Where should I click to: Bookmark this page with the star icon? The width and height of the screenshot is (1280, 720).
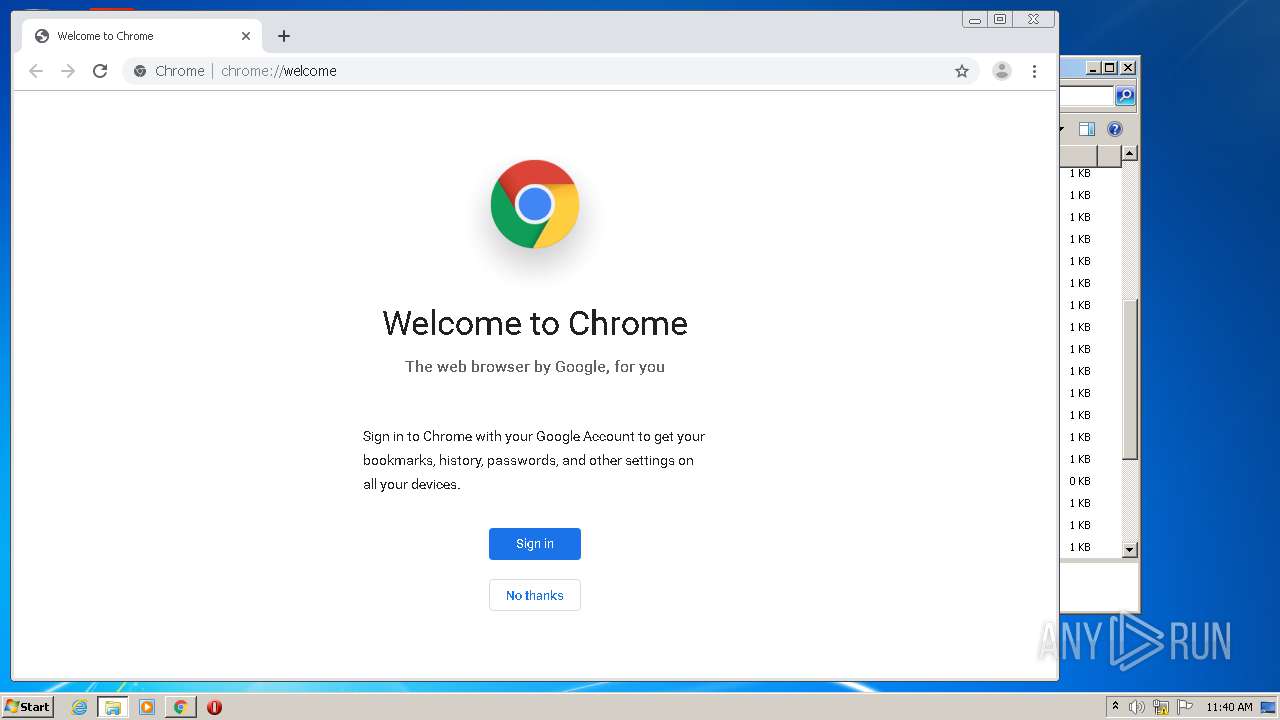[962, 71]
